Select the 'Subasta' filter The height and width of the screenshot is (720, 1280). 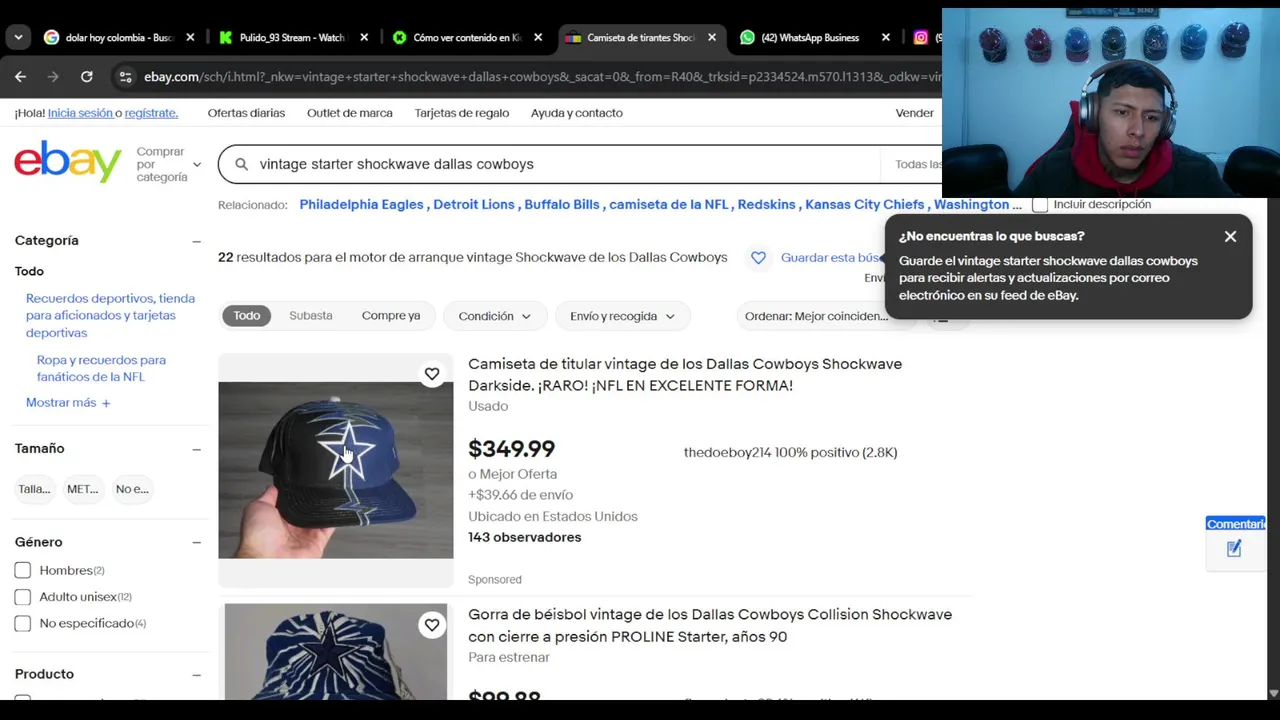point(311,316)
